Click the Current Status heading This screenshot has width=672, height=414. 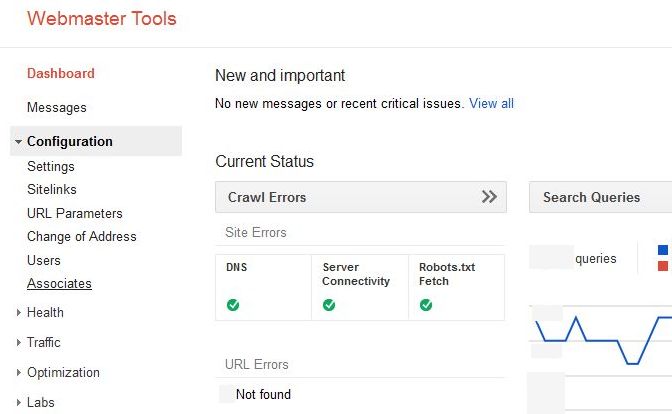point(264,162)
